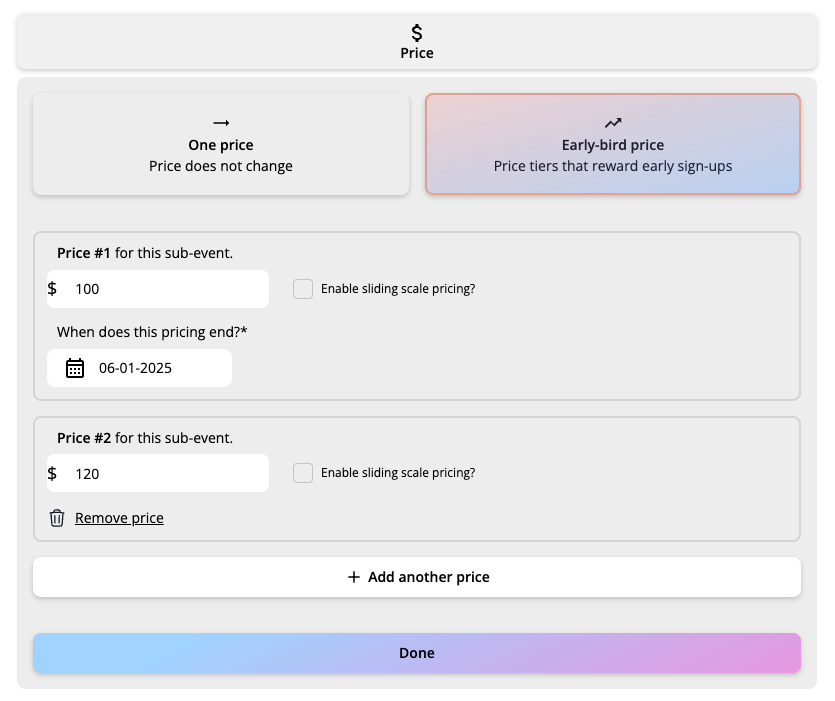
Task: Click the dollar symbol next to Price #1 amount
Action: click(53, 289)
